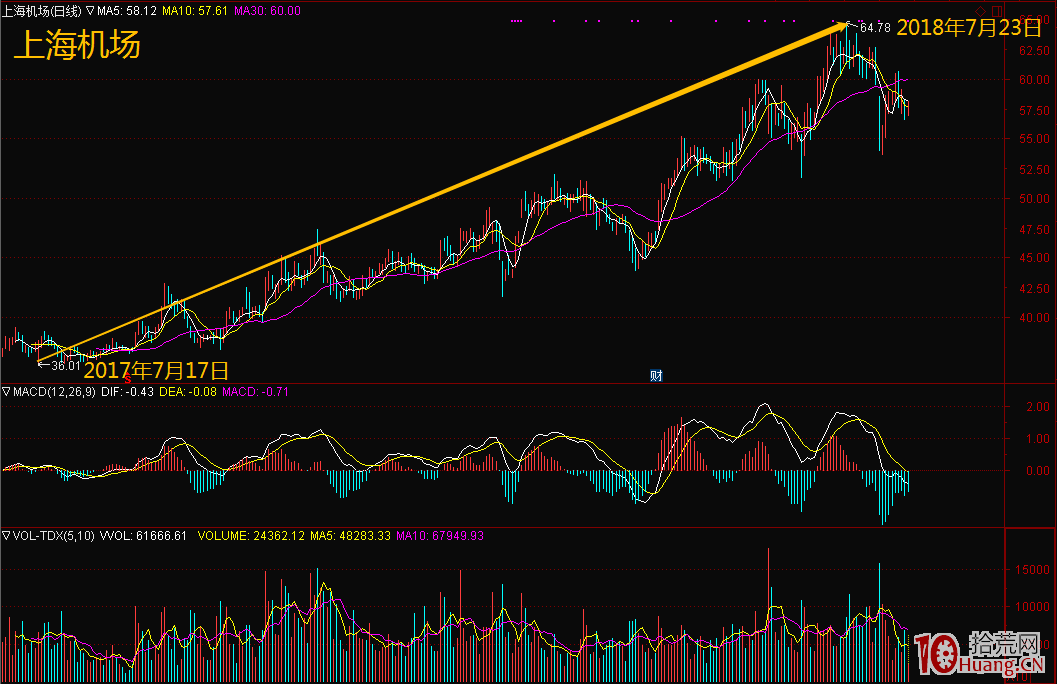The image size is (1057, 684).
Task: Click the 64.78 high price label
Action: [x=875, y=28]
